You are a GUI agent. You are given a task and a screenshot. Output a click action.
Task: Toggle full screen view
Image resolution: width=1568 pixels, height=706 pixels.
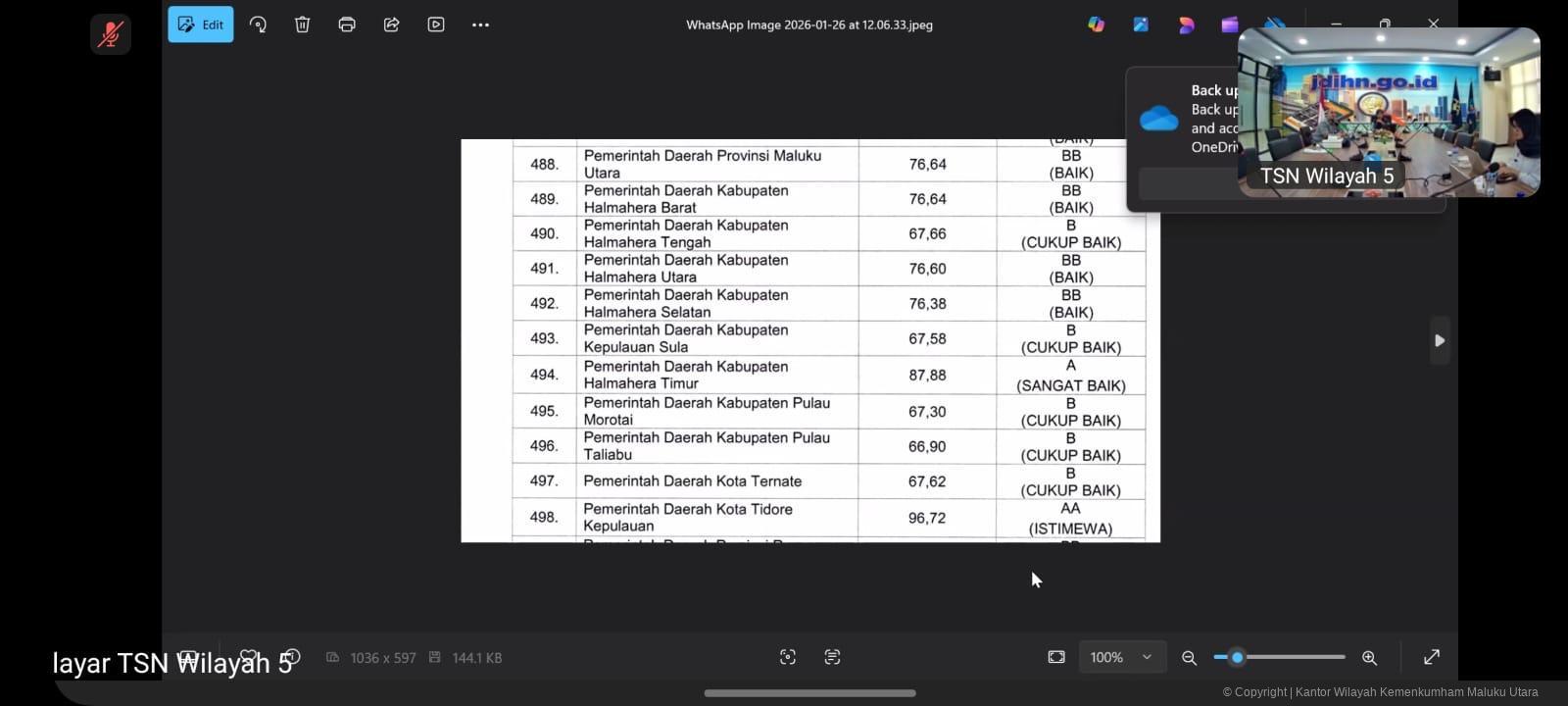[x=1432, y=657]
